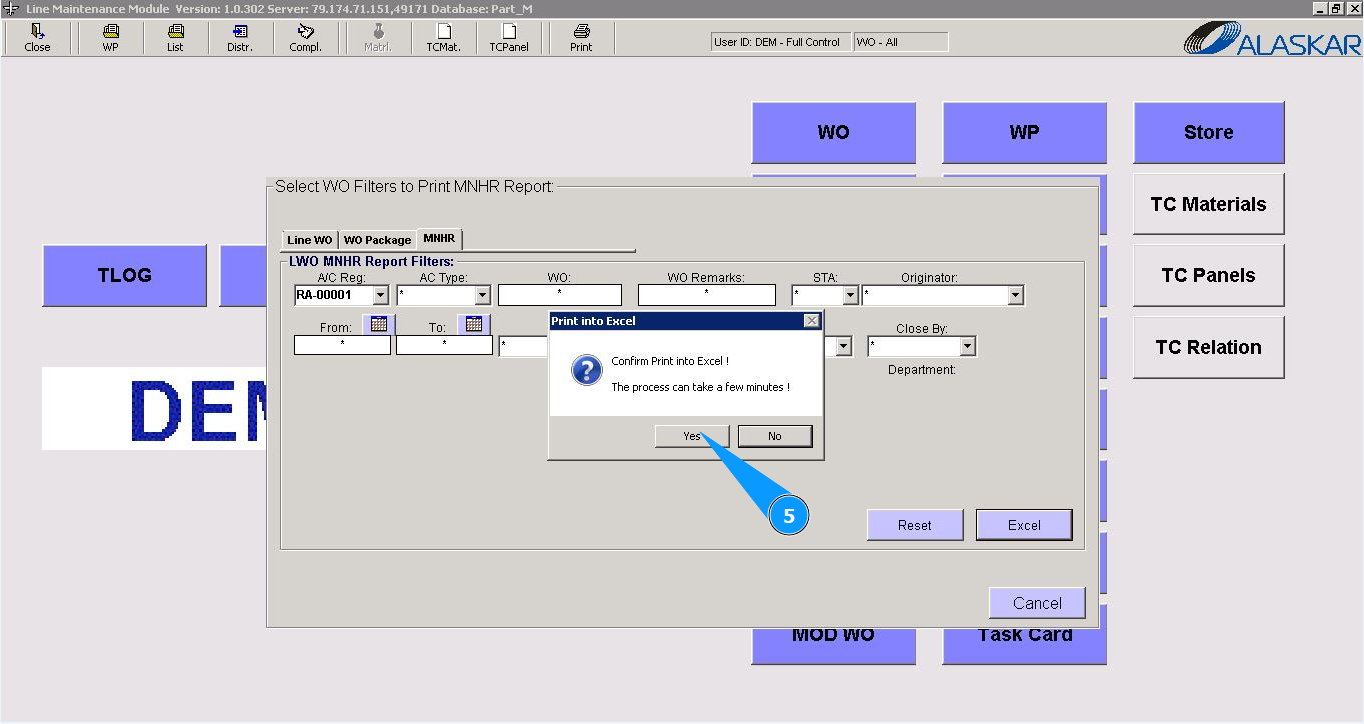Switch to the WO Package tab
Screen dimensions: 1364x724
pos(377,240)
